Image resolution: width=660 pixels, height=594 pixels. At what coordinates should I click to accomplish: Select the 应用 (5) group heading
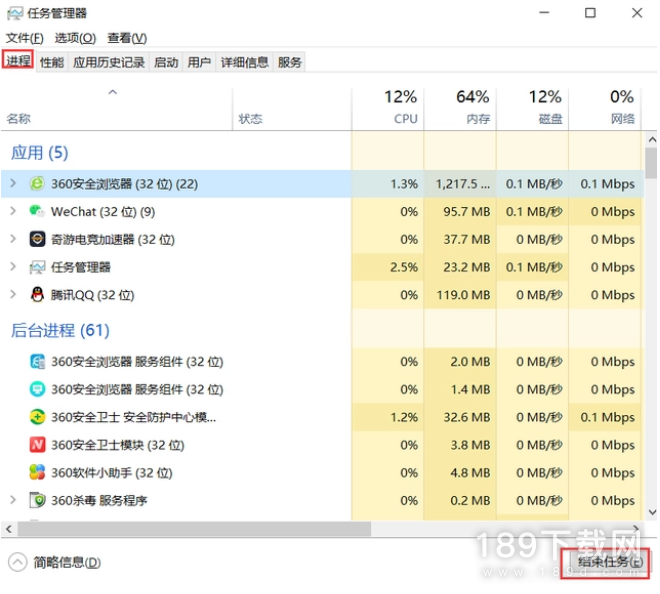click(x=40, y=152)
